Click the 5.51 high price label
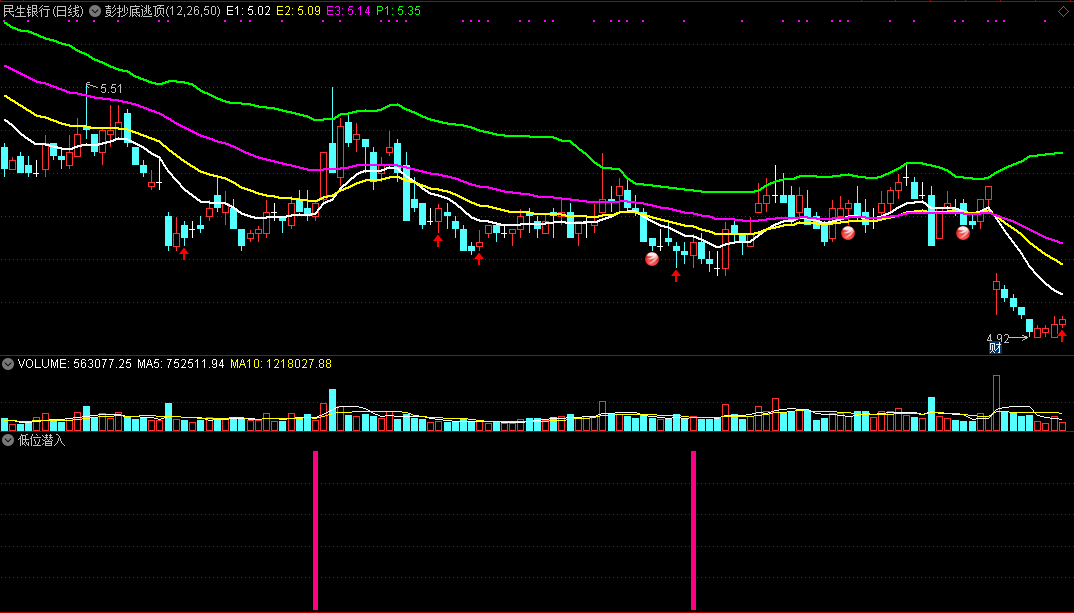This screenshot has width=1074, height=613. 111,89
